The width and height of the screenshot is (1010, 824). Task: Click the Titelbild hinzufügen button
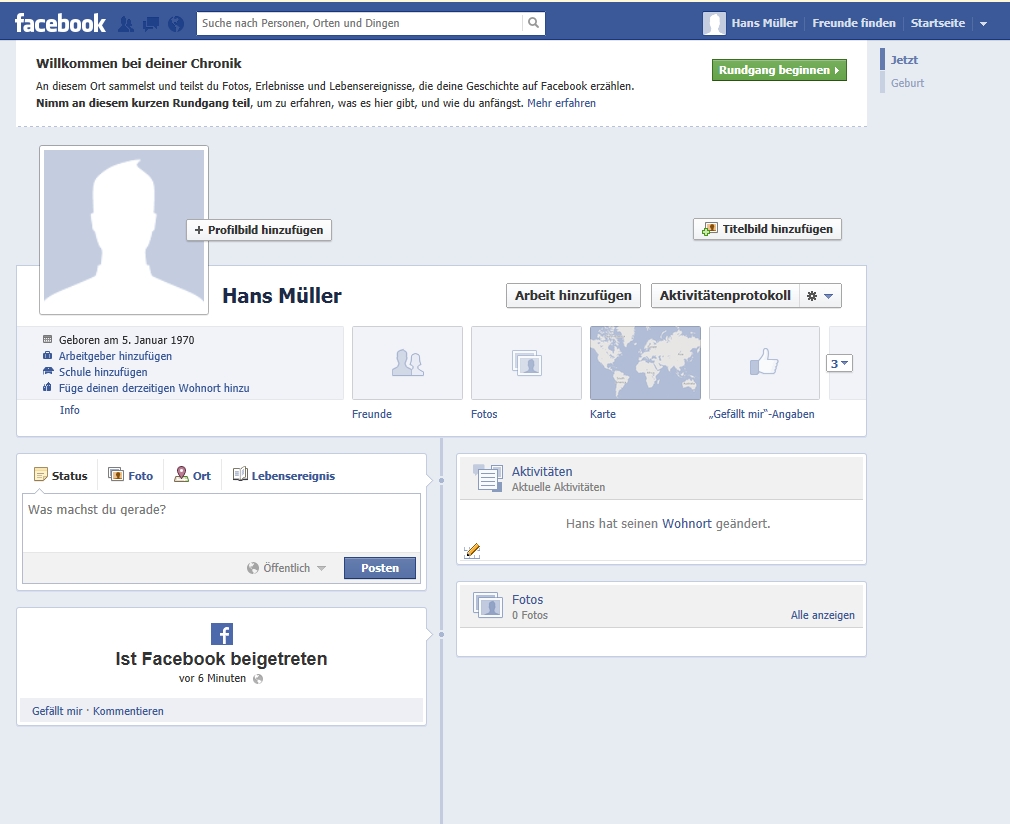pyautogui.click(x=767, y=229)
